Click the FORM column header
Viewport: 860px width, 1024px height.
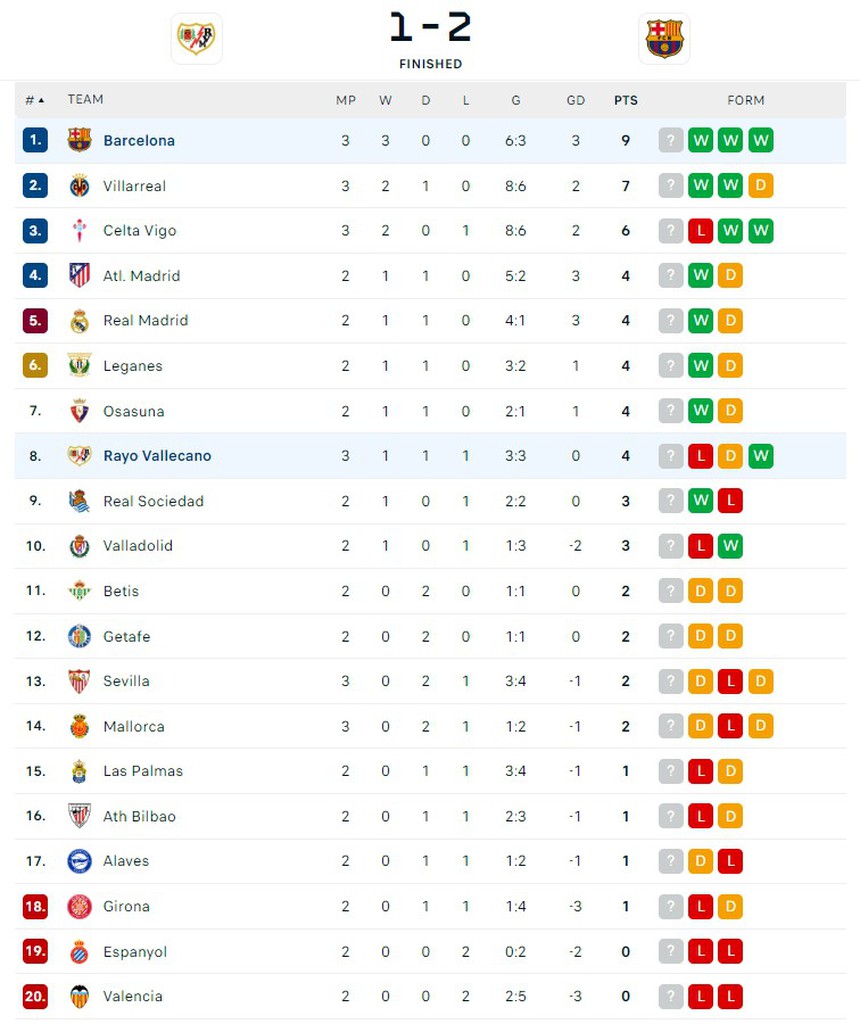pyautogui.click(x=746, y=100)
